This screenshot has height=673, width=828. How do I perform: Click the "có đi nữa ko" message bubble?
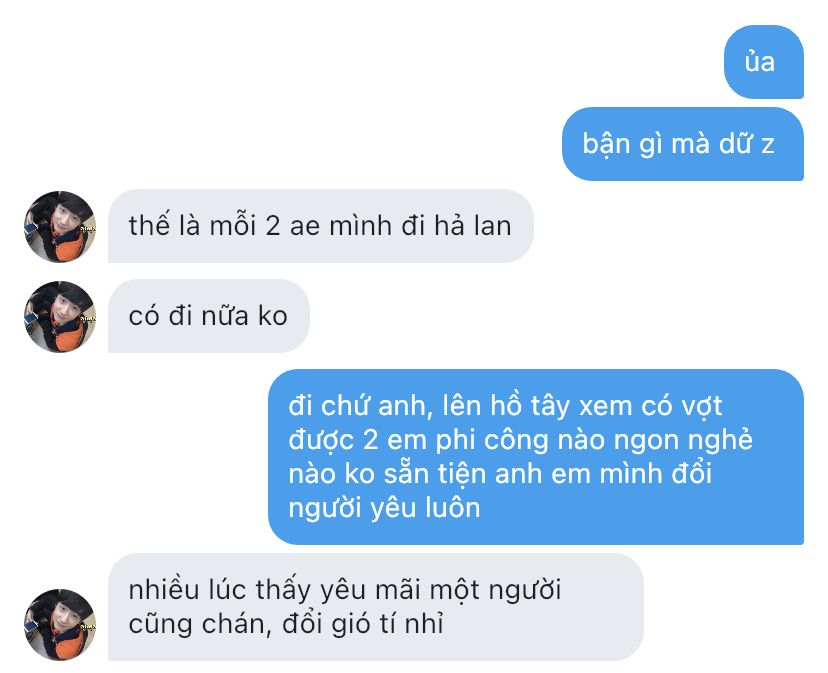click(x=209, y=316)
